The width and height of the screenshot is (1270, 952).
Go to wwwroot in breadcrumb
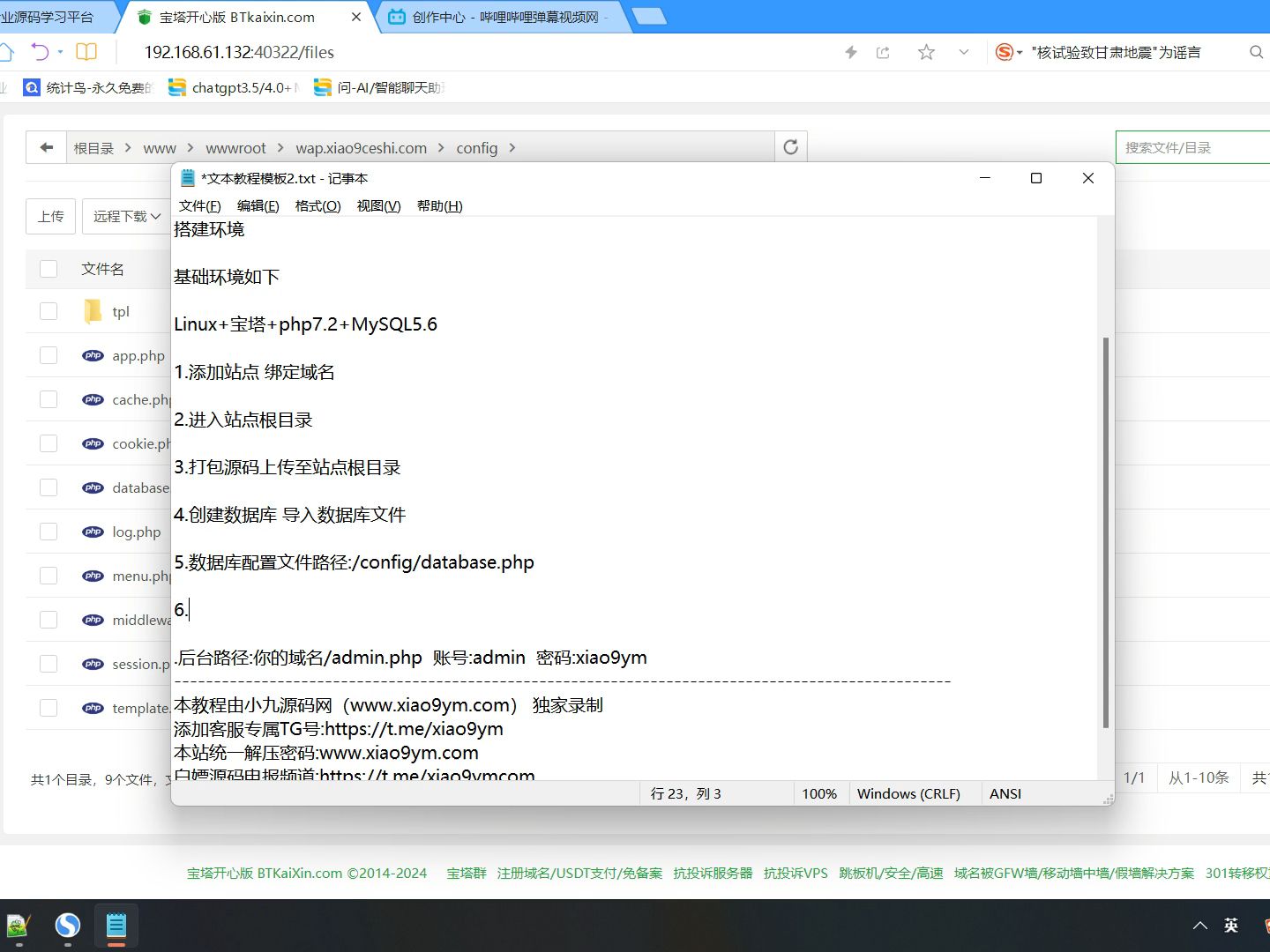pos(235,148)
